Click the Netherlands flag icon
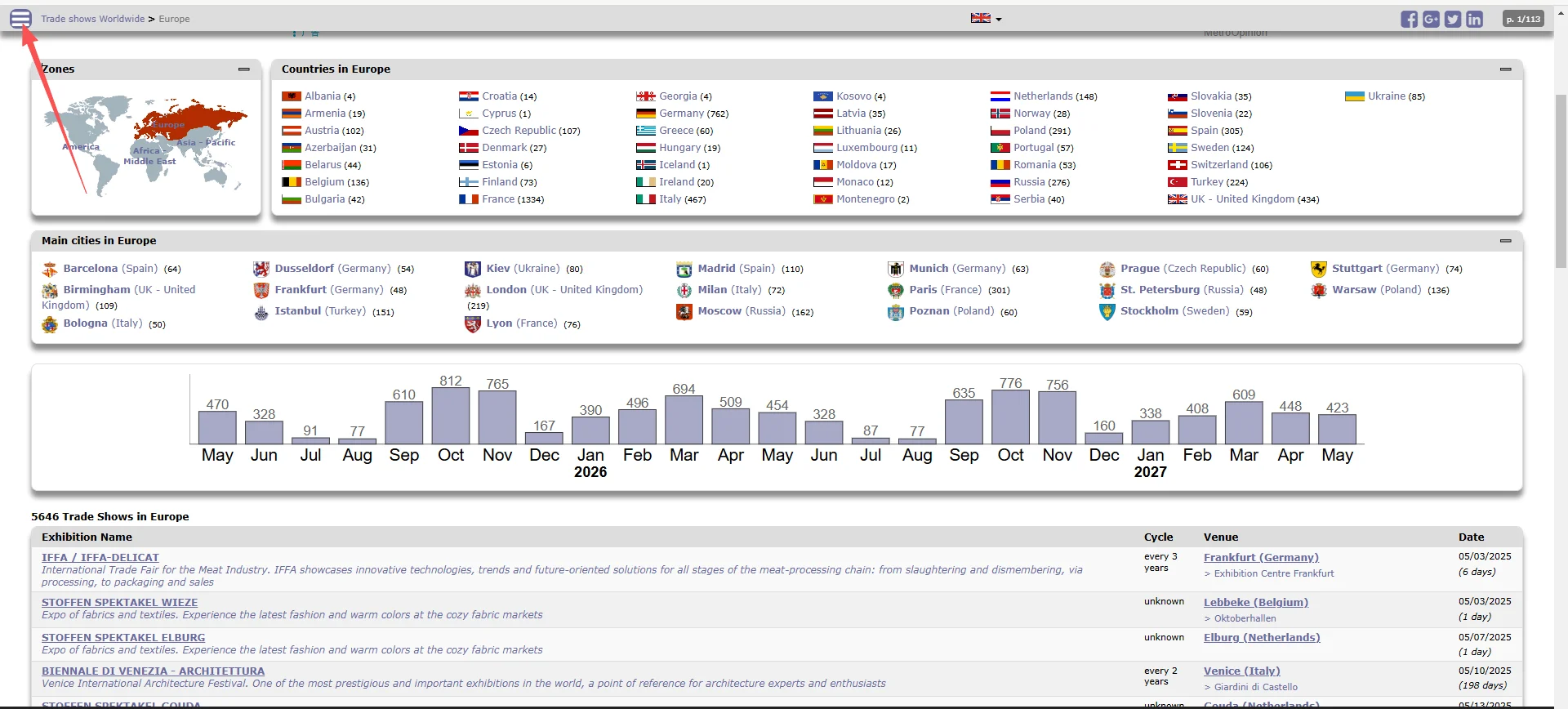 pyautogui.click(x=1000, y=96)
